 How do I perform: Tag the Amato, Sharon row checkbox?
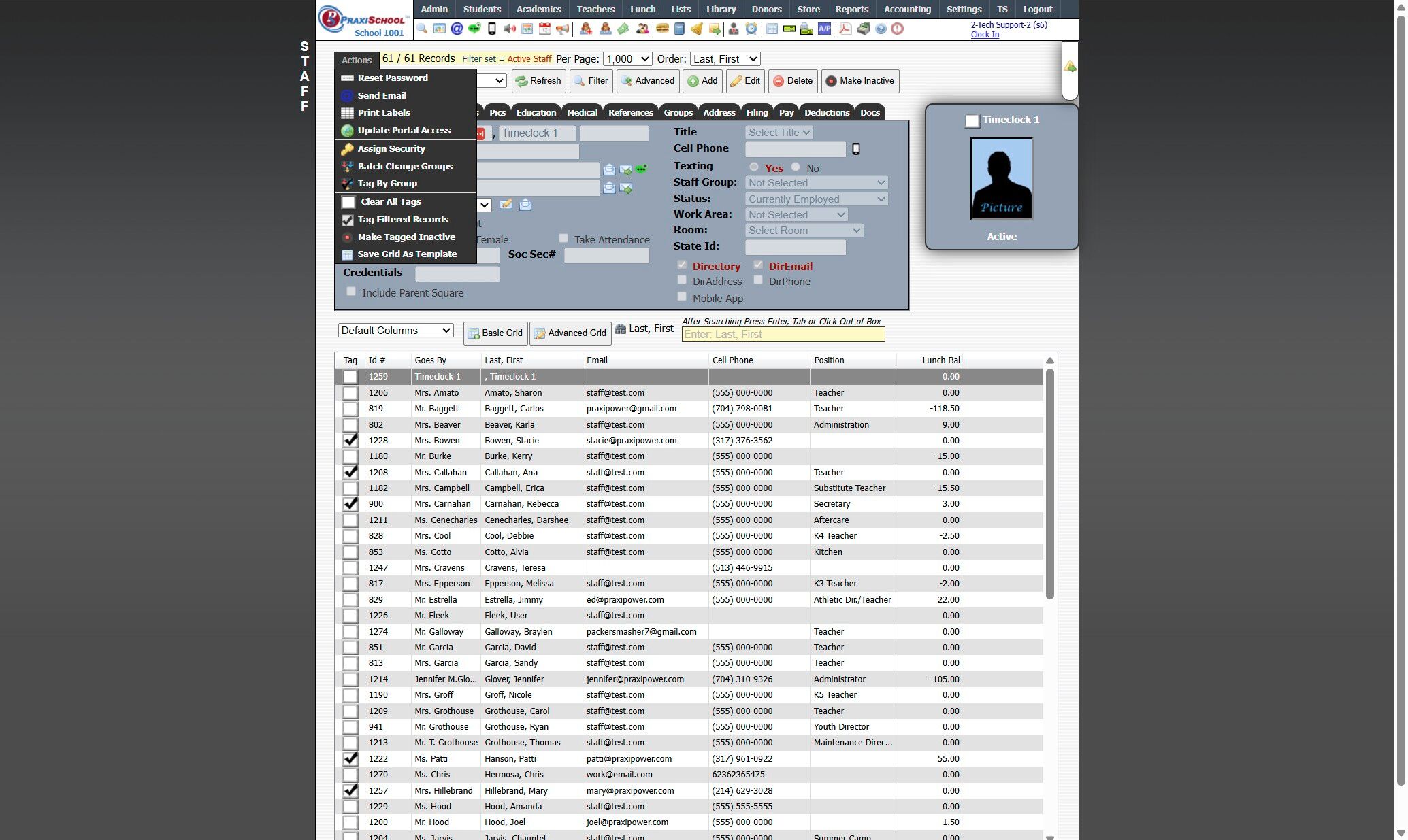[x=350, y=393]
